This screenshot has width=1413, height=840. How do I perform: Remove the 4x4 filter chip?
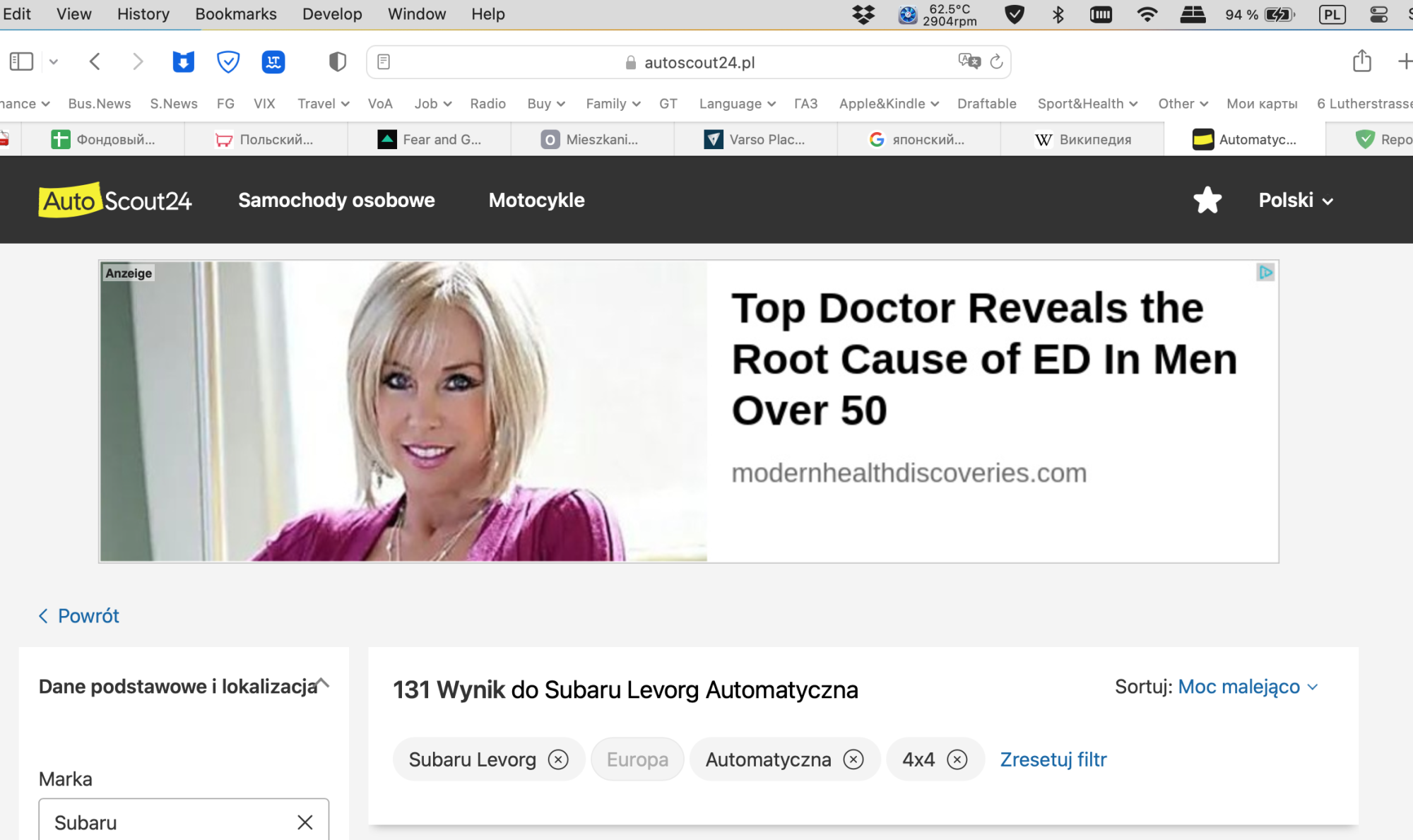click(957, 759)
